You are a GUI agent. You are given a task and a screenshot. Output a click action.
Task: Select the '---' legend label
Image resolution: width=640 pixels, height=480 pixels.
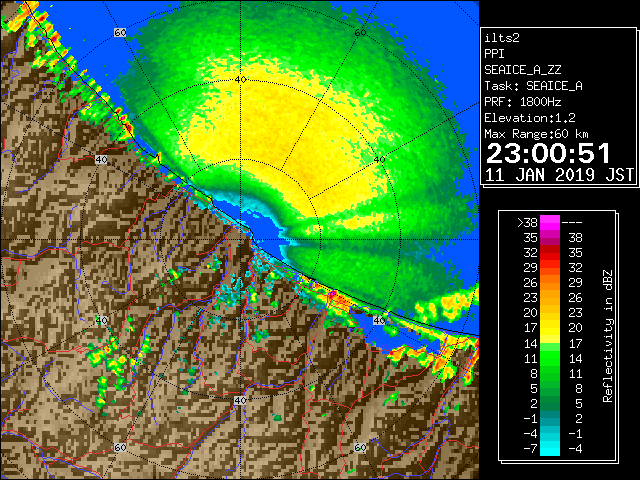coord(572,223)
